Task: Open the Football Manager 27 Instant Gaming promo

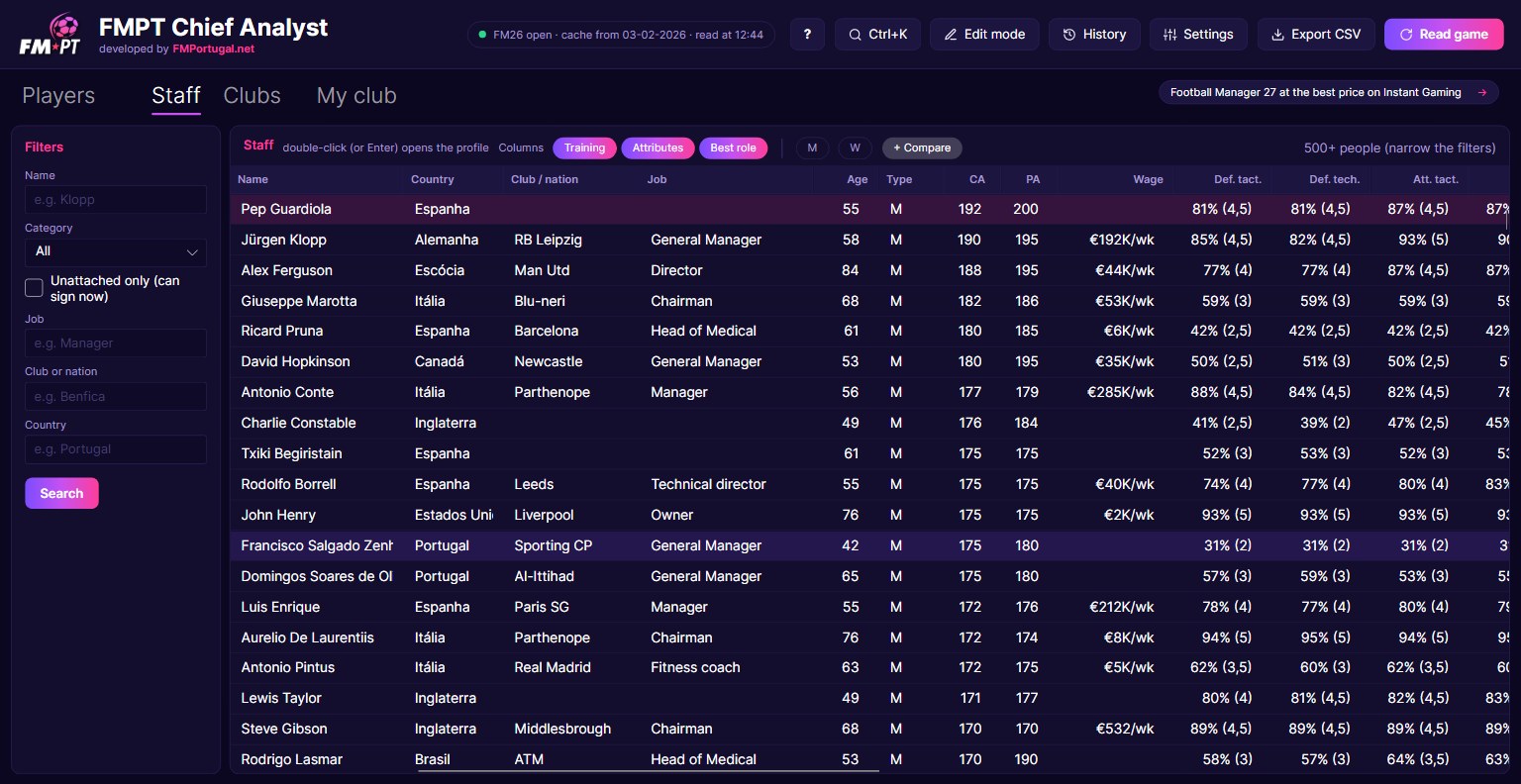Action: coord(1329,93)
